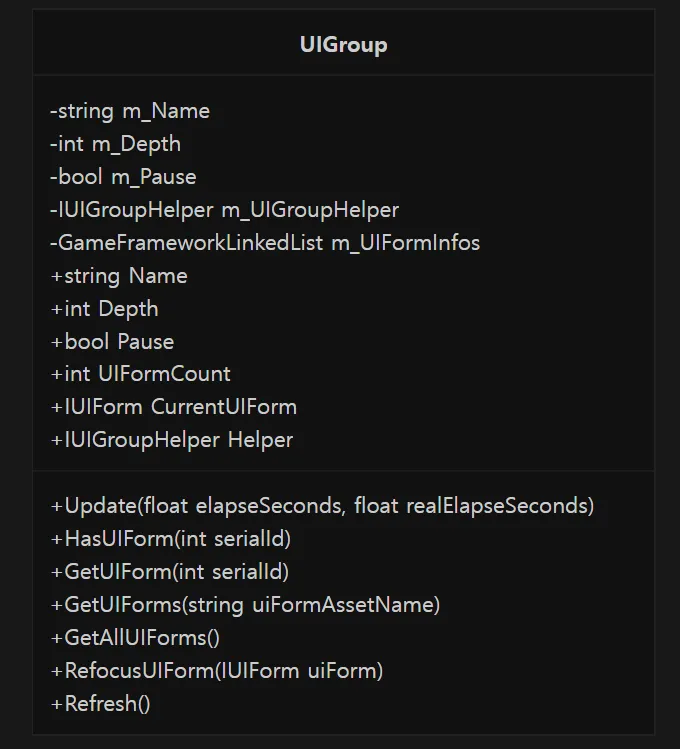
Task: Click the realElapseSeconds parameter text
Action: pos(498,506)
